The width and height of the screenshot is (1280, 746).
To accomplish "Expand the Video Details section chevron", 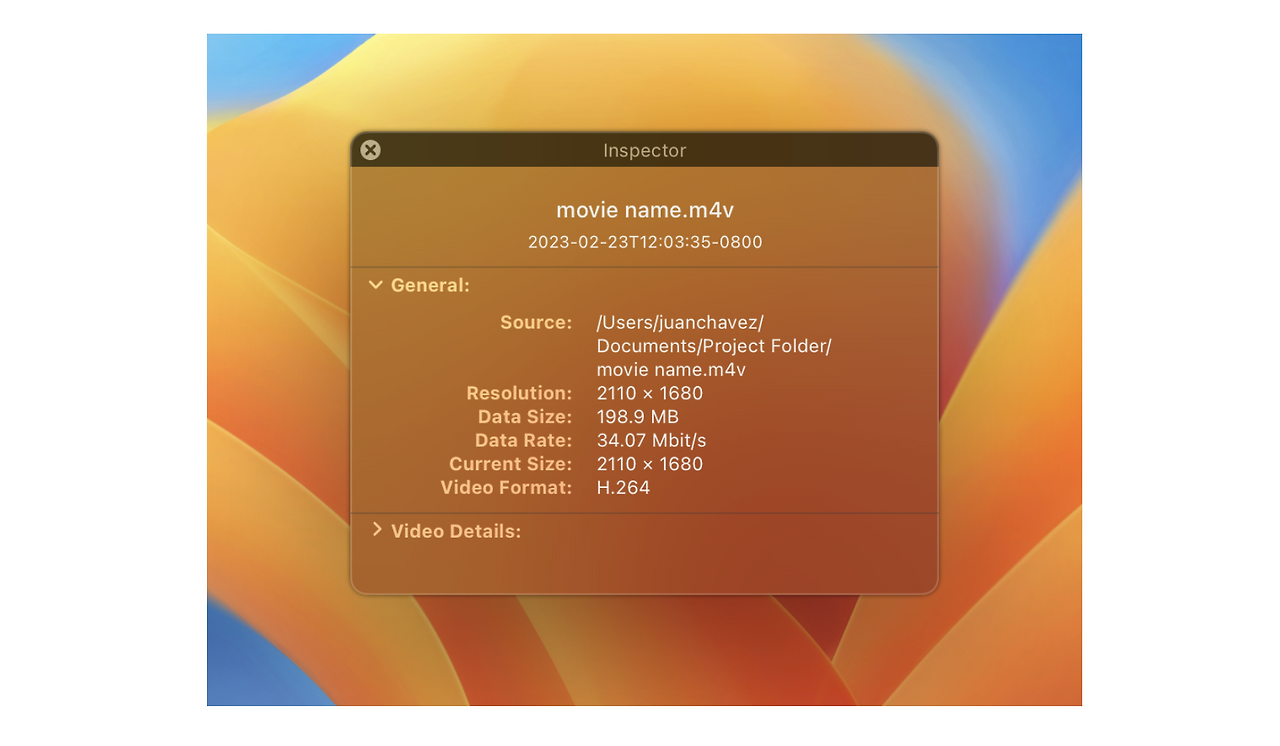I will pyautogui.click(x=377, y=530).
